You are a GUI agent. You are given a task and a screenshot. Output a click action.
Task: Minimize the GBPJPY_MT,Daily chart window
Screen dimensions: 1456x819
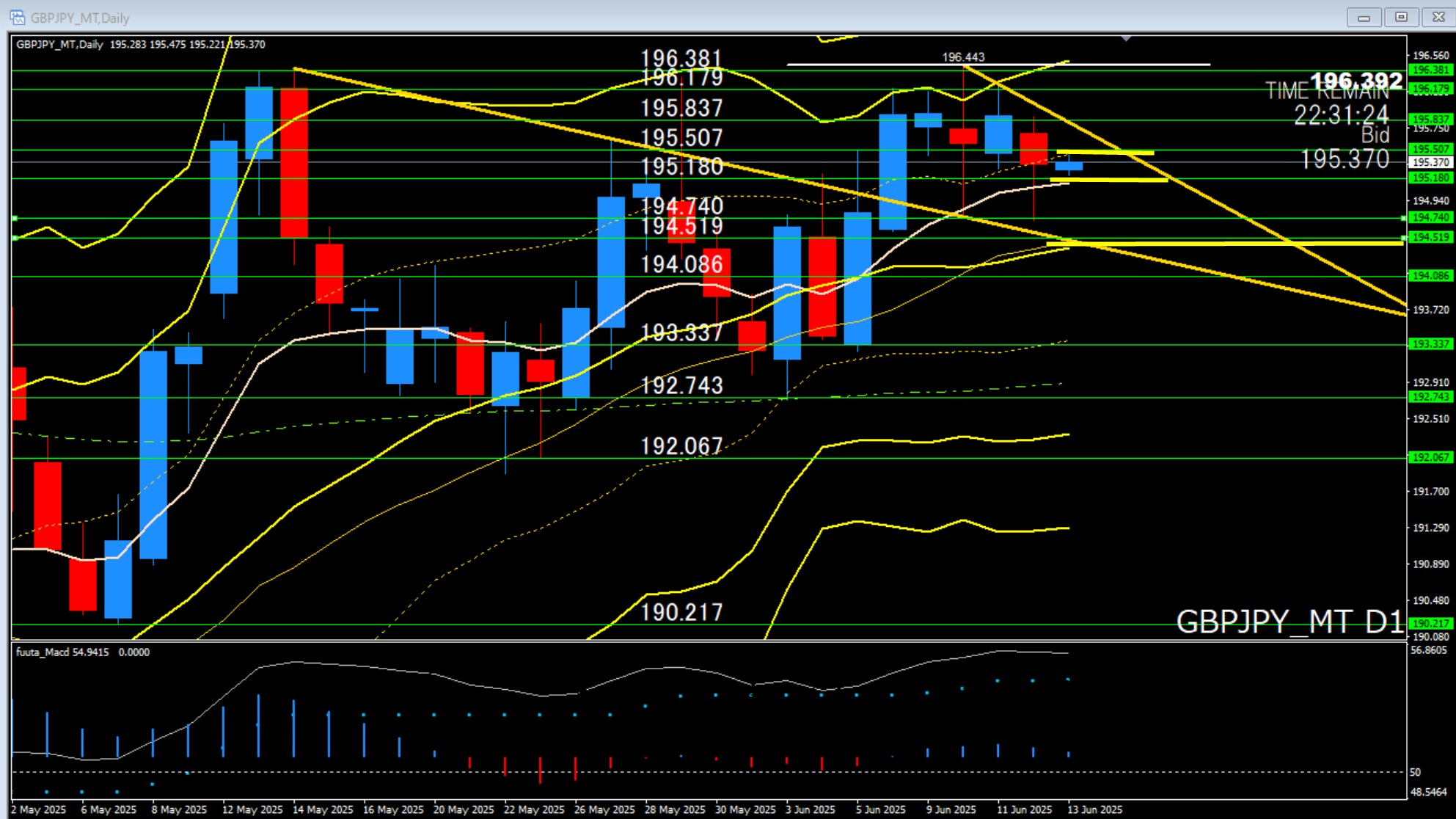1364,18
